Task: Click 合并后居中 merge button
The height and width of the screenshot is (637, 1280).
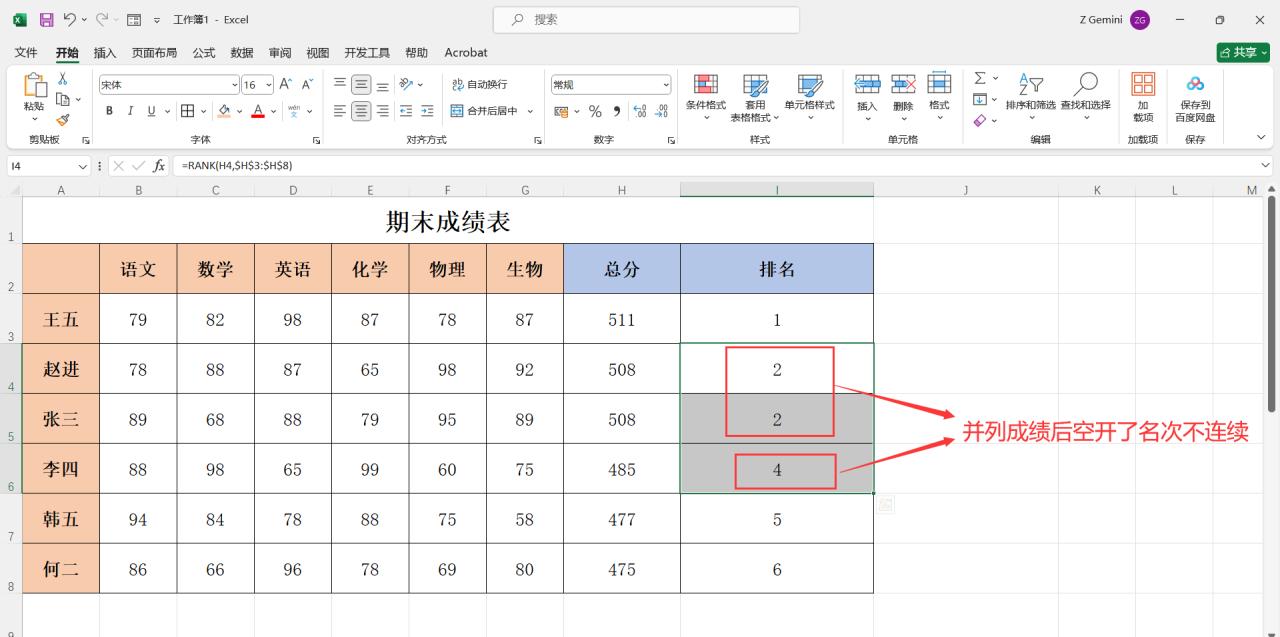Action: pos(484,111)
